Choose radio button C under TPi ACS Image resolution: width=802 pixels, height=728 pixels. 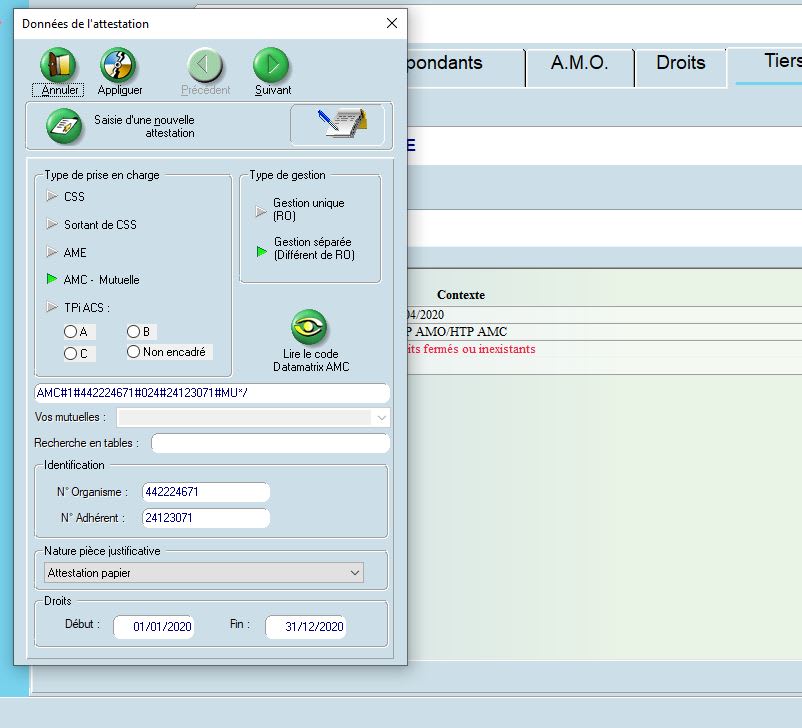[x=71, y=353]
